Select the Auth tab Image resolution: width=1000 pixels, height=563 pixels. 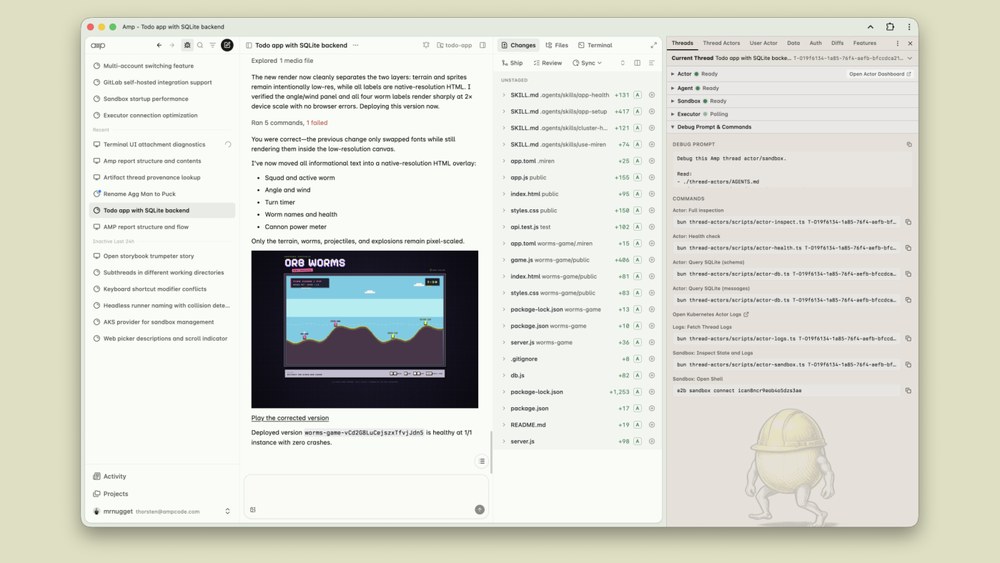[816, 43]
